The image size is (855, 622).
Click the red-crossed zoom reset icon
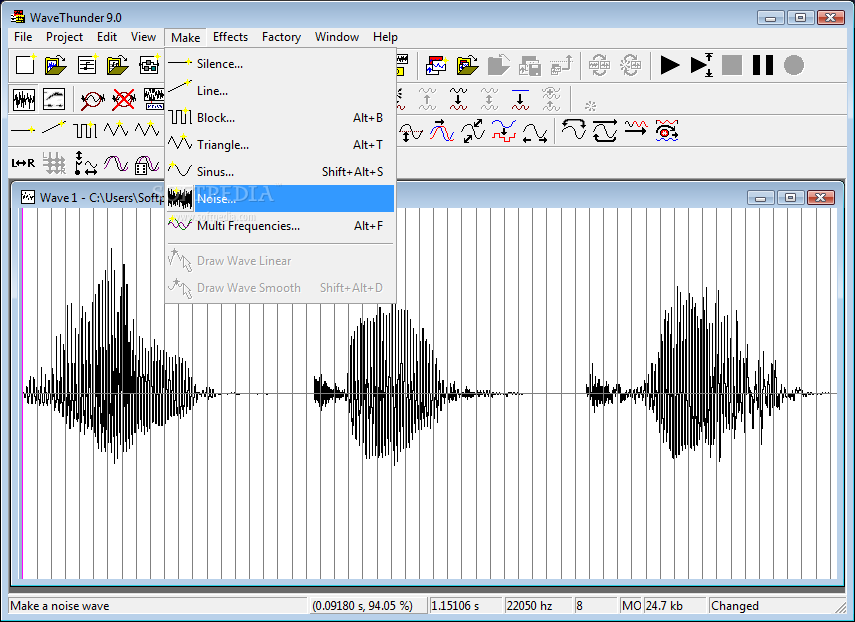(124, 99)
